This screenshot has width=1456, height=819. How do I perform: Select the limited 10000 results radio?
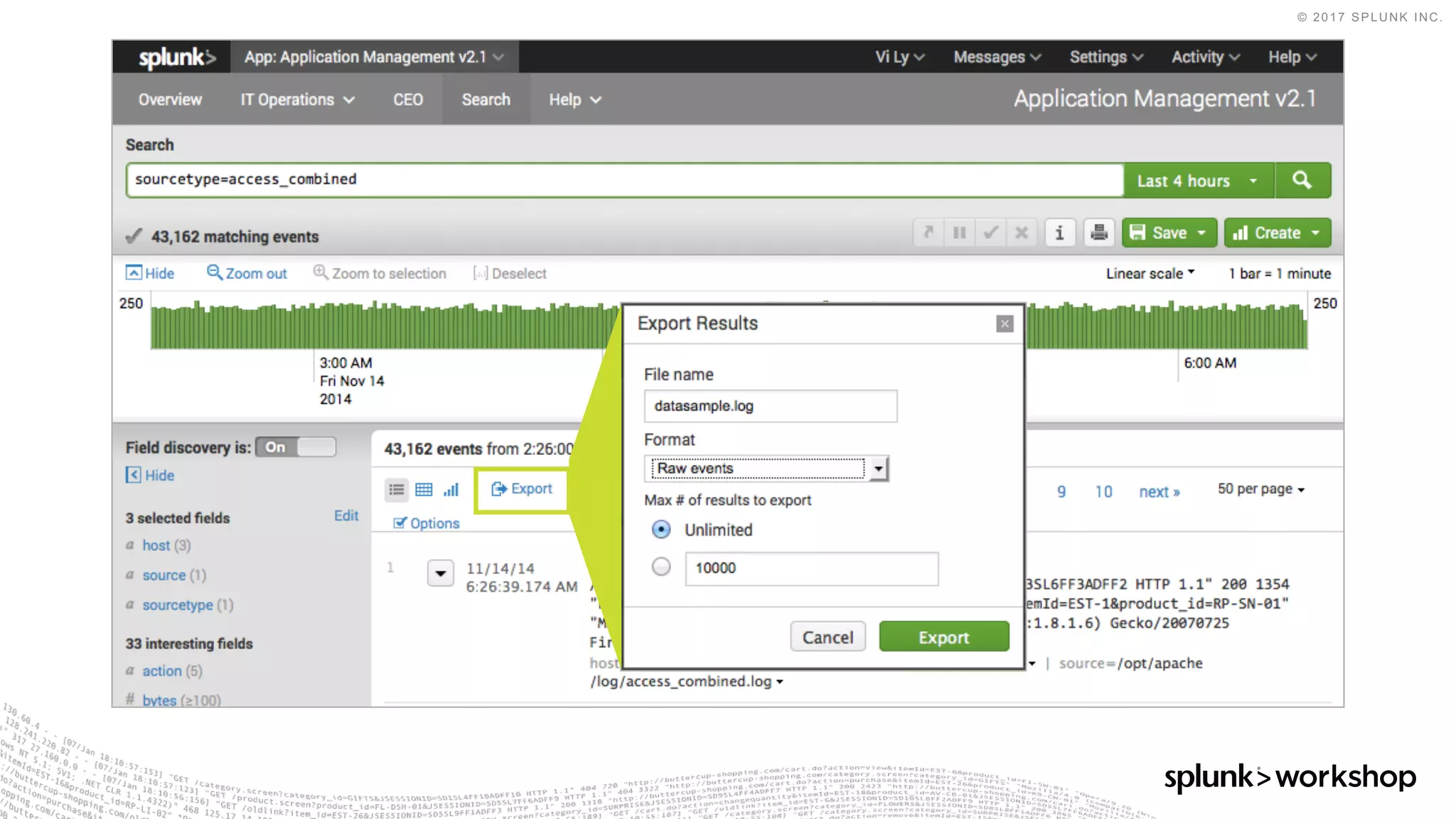[661, 567]
